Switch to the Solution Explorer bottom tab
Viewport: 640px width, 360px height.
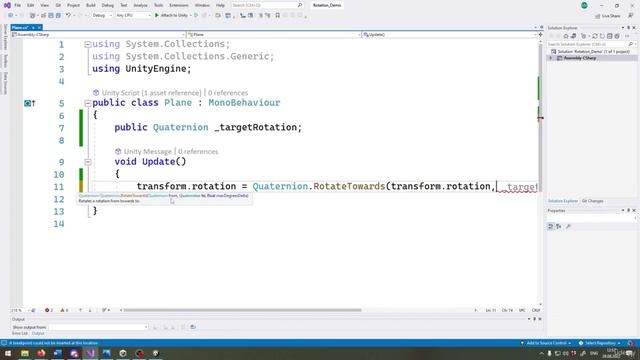[x=562, y=201]
